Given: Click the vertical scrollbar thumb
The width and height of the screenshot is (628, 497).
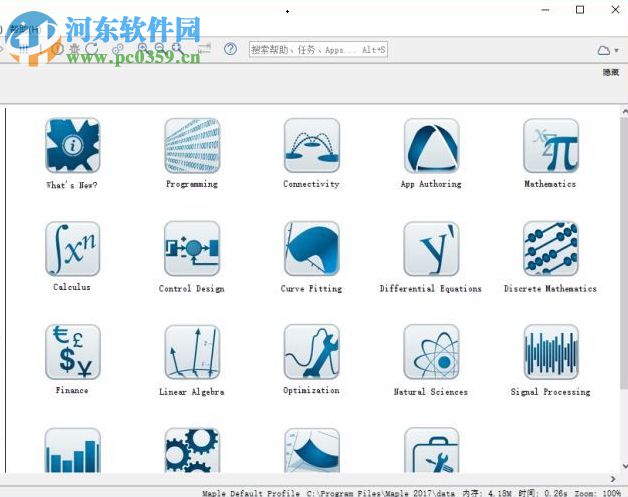Looking at the screenshot, I should (x=624, y=252).
